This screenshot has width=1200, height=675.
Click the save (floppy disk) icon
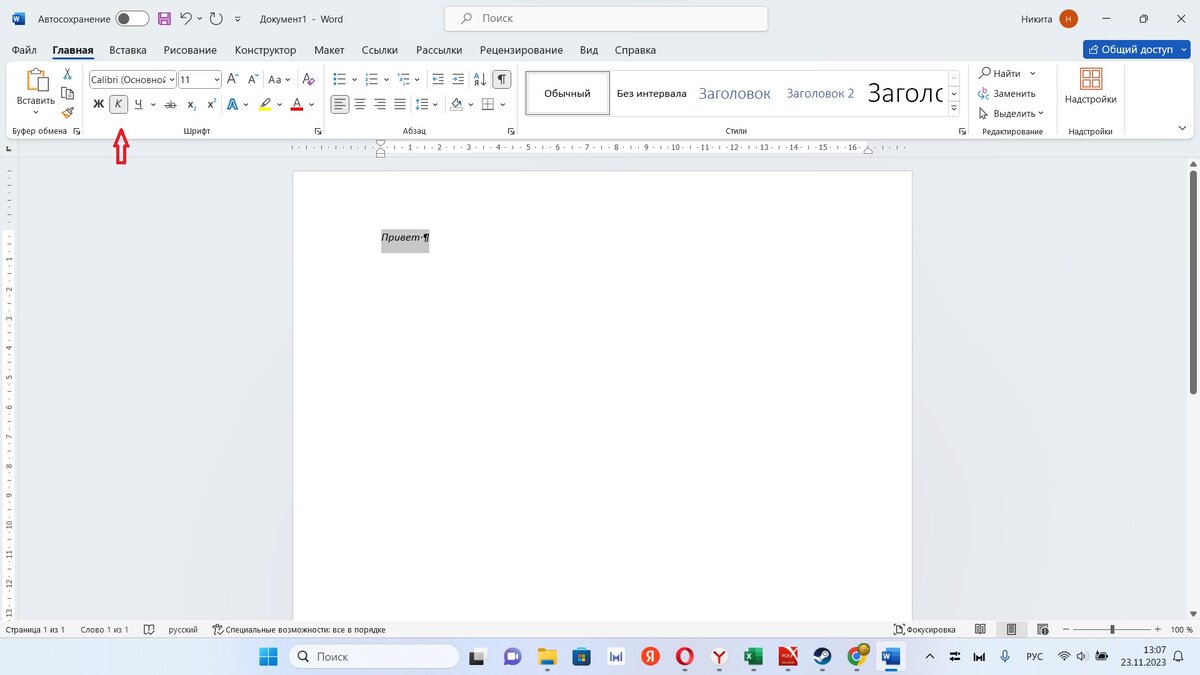(164, 19)
